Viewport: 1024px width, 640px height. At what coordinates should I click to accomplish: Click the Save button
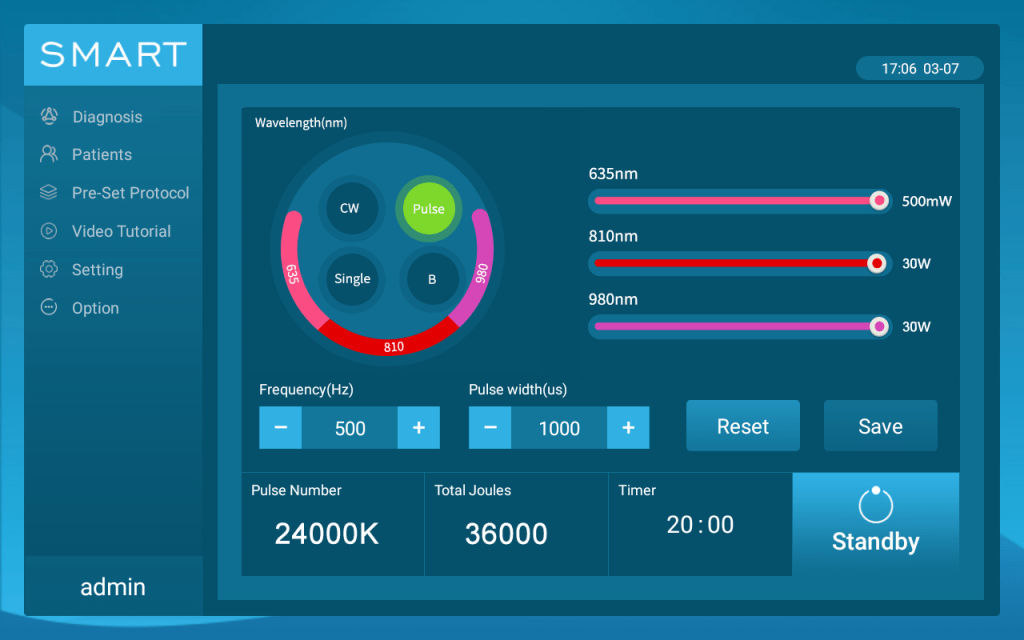880,426
